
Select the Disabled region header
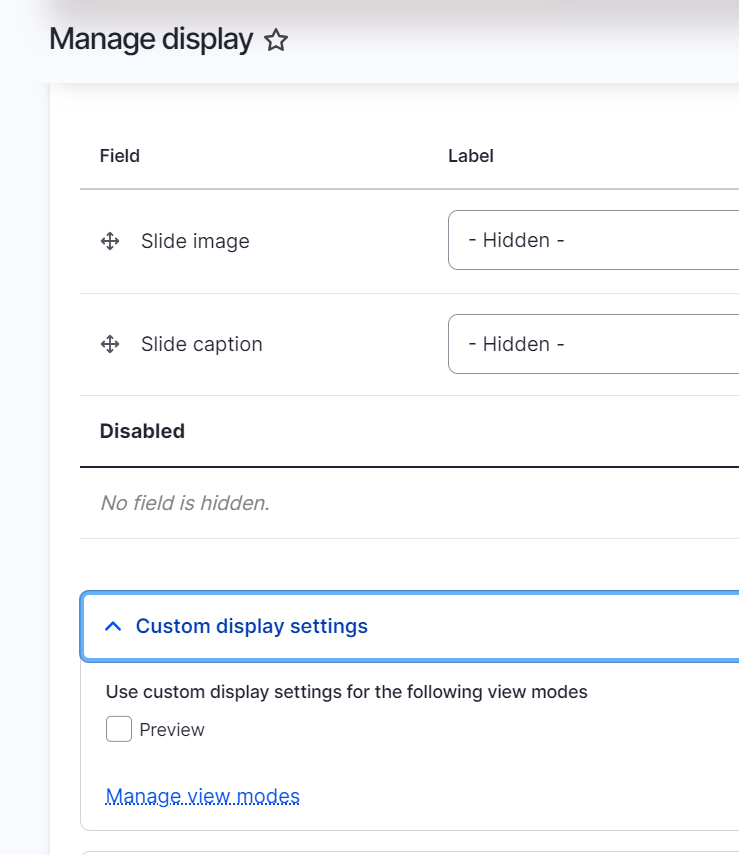click(x=142, y=431)
